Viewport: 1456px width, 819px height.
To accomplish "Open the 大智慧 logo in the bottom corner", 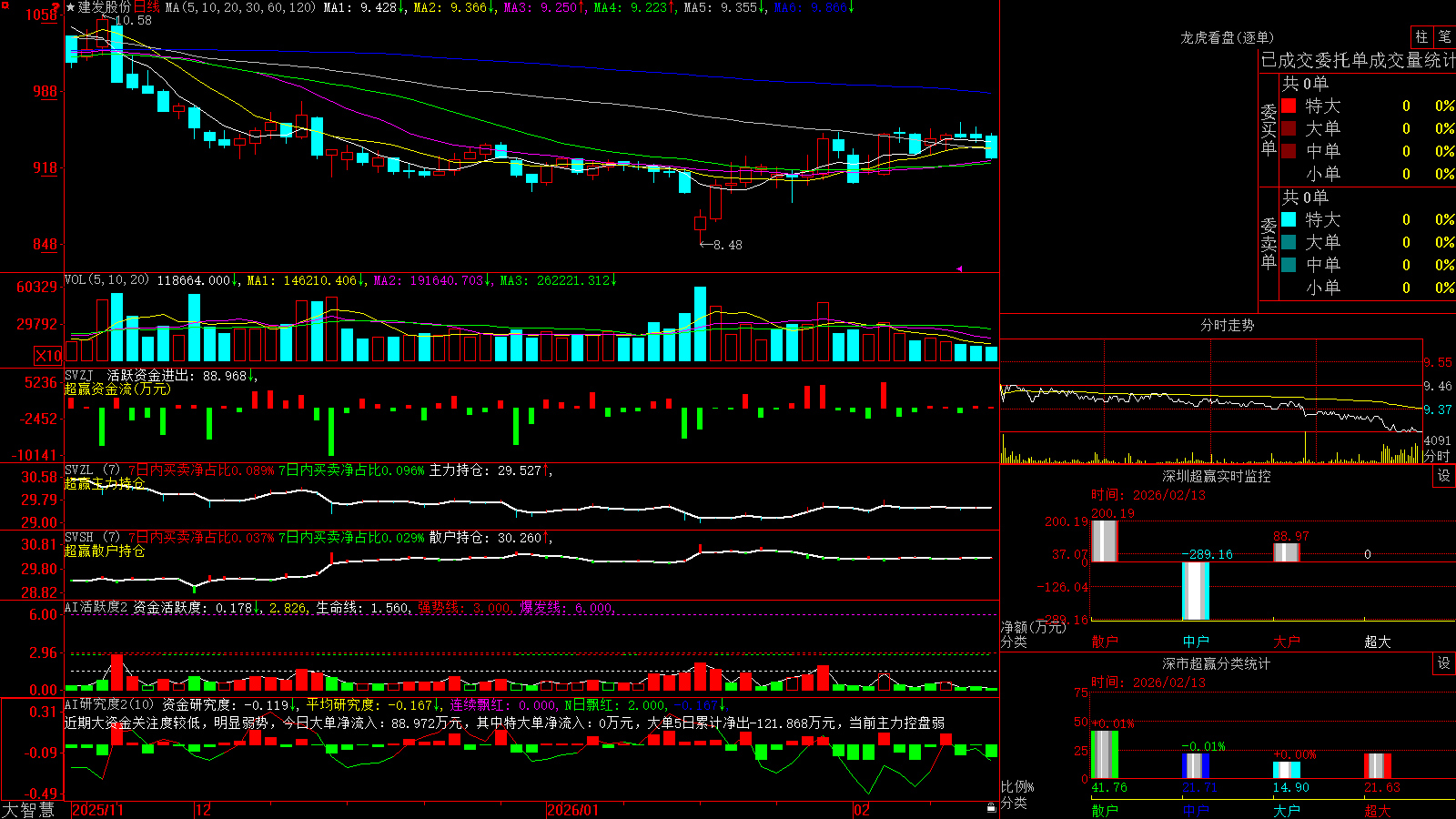I will point(28,810).
